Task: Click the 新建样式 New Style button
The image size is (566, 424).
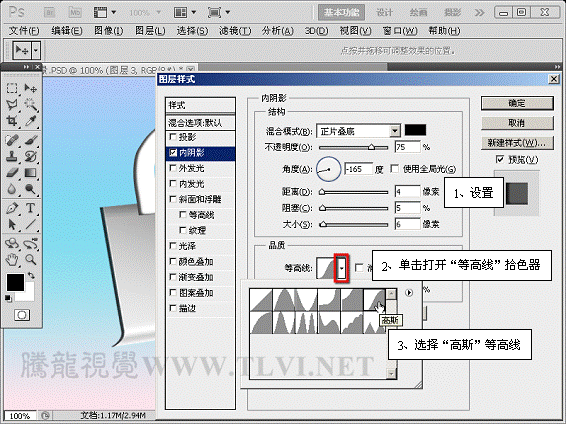Action: click(517, 143)
